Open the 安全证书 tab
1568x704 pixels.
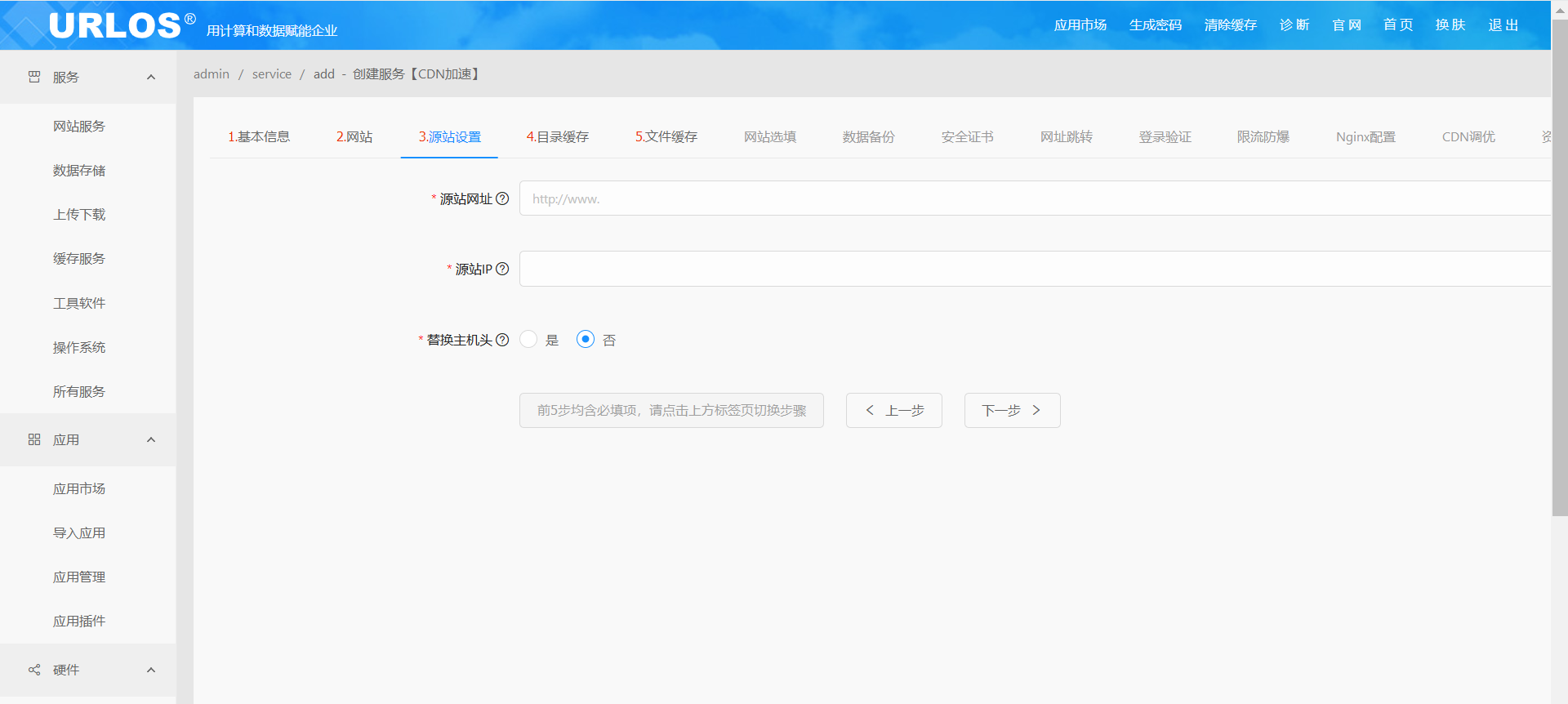coord(967,136)
